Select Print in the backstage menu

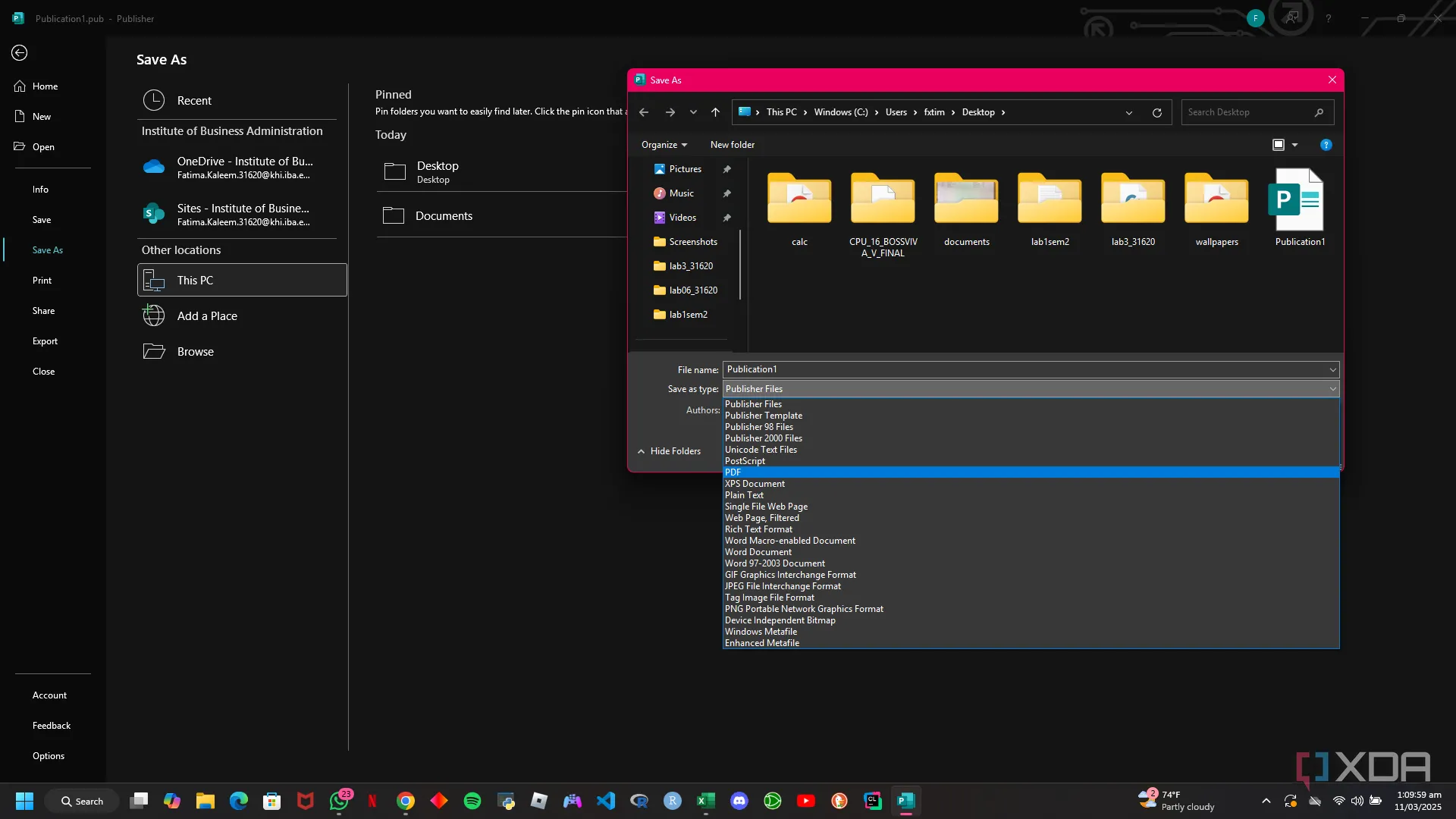[42, 280]
